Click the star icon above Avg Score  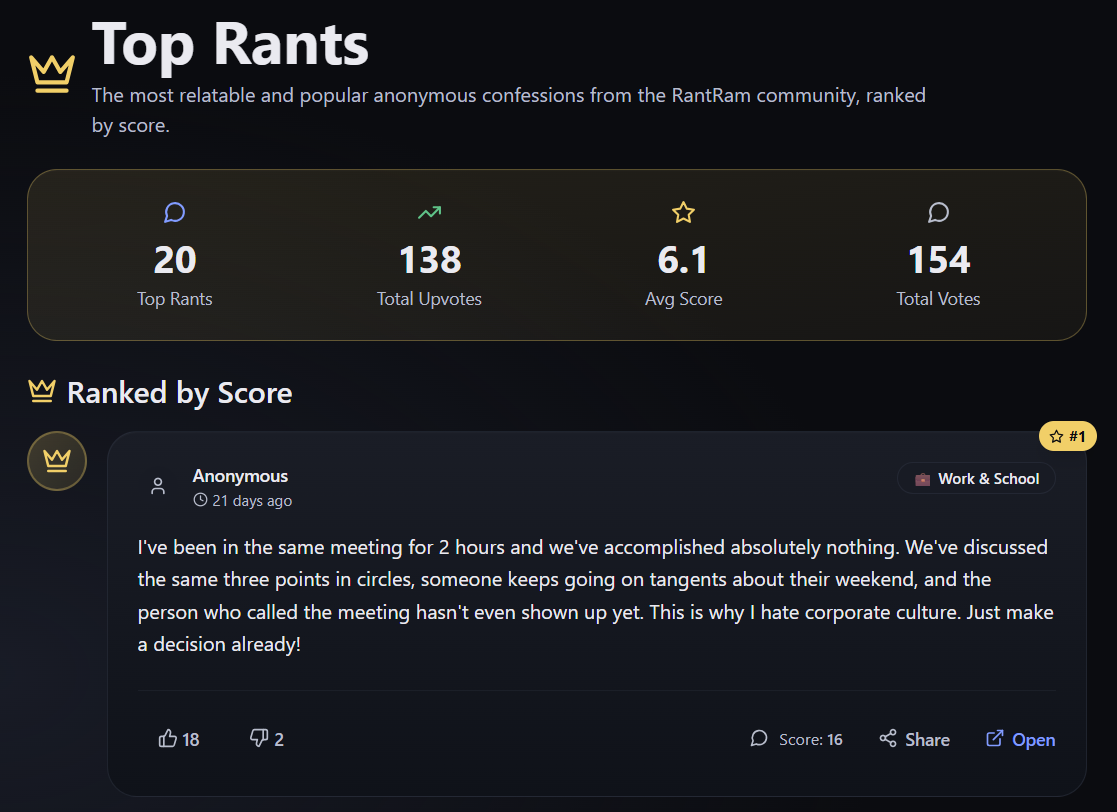(x=683, y=212)
